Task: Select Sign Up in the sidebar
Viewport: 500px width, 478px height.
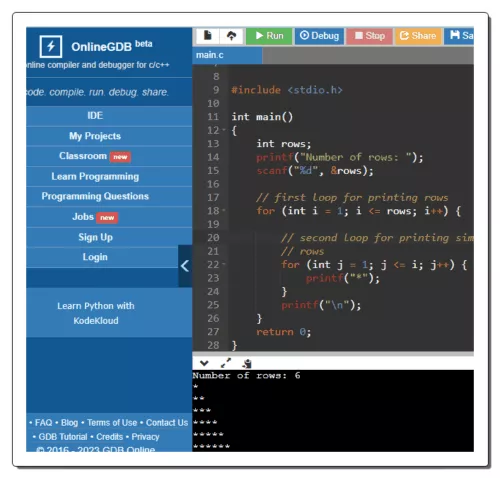Action: pos(95,237)
